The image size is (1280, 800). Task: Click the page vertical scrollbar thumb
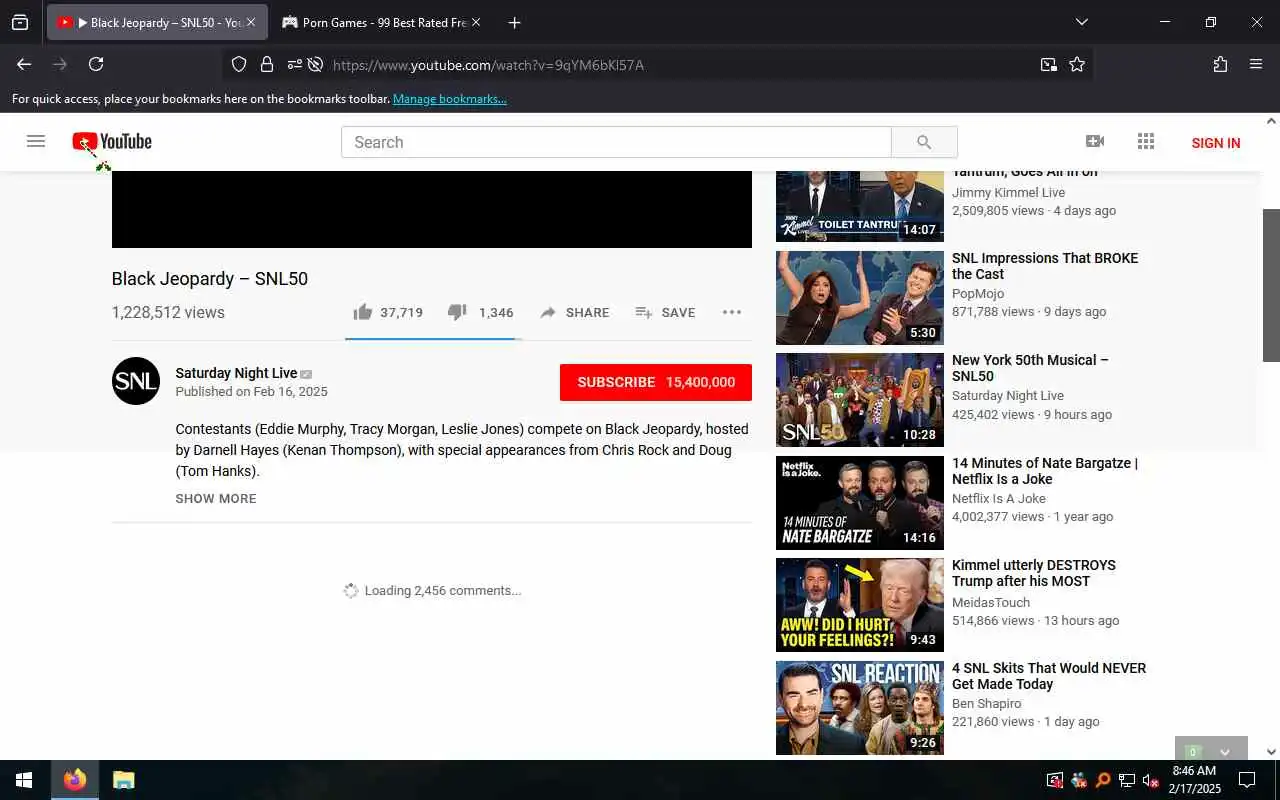tap(1272, 285)
